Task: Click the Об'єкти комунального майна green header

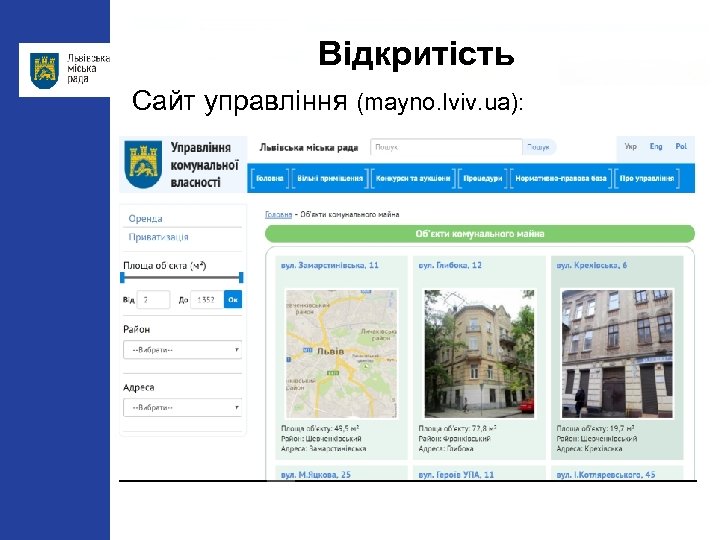Action: [480, 234]
